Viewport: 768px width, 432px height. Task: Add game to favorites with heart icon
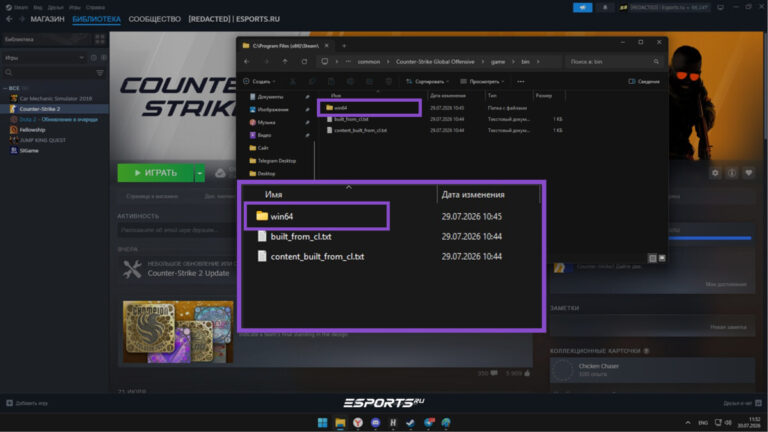pyautogui.click(x=748, y=173)
